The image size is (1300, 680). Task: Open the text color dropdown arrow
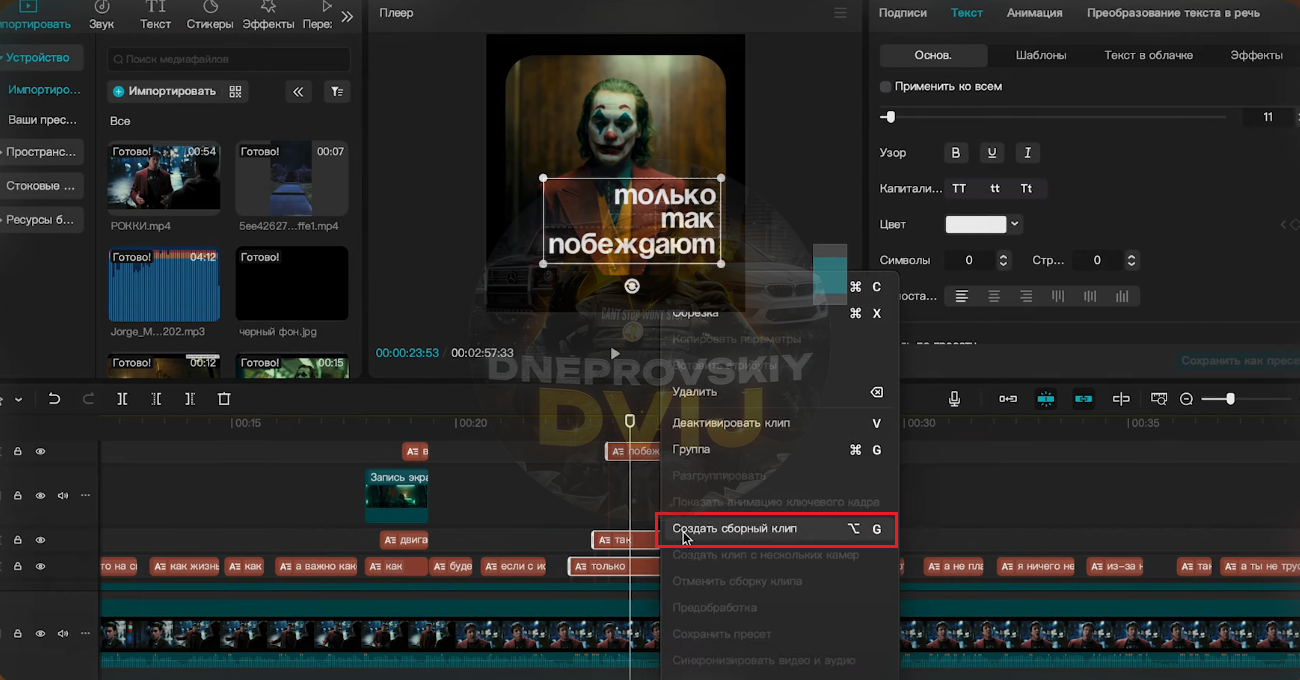1015,224
